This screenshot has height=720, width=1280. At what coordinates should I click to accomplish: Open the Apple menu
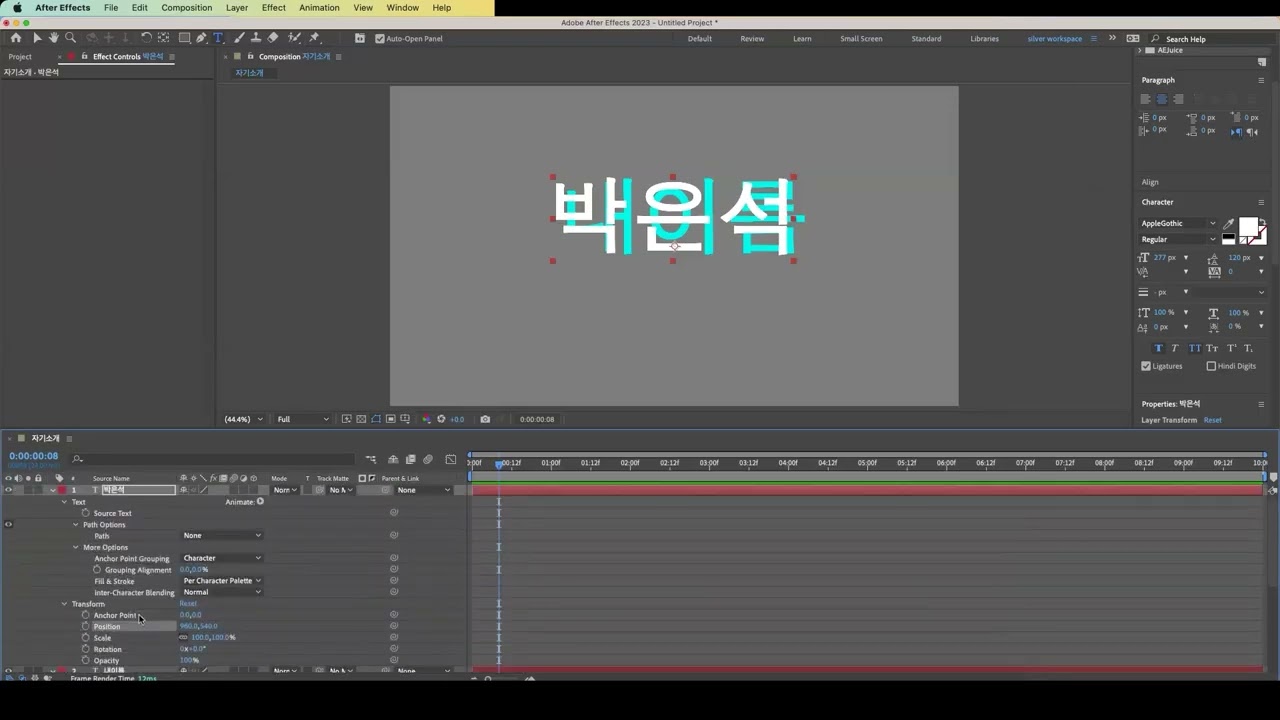pyautogui.click(x=17, y=8)
